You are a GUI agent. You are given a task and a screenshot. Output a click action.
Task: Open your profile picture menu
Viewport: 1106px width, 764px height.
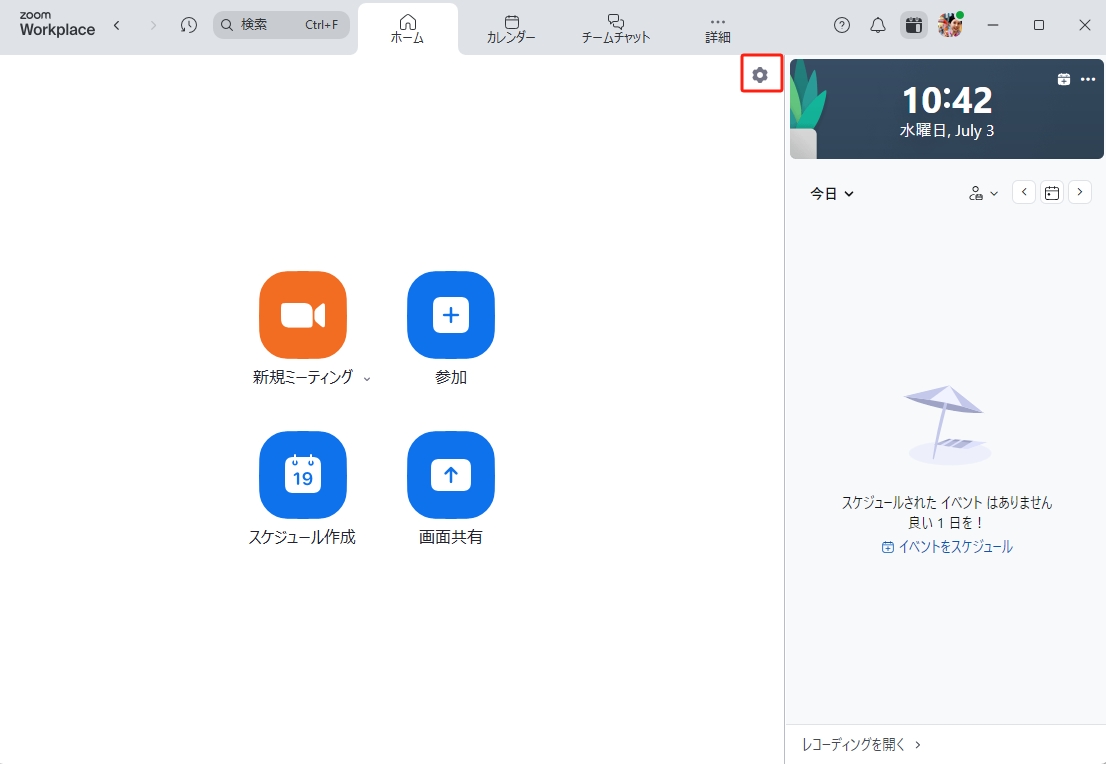949,25
